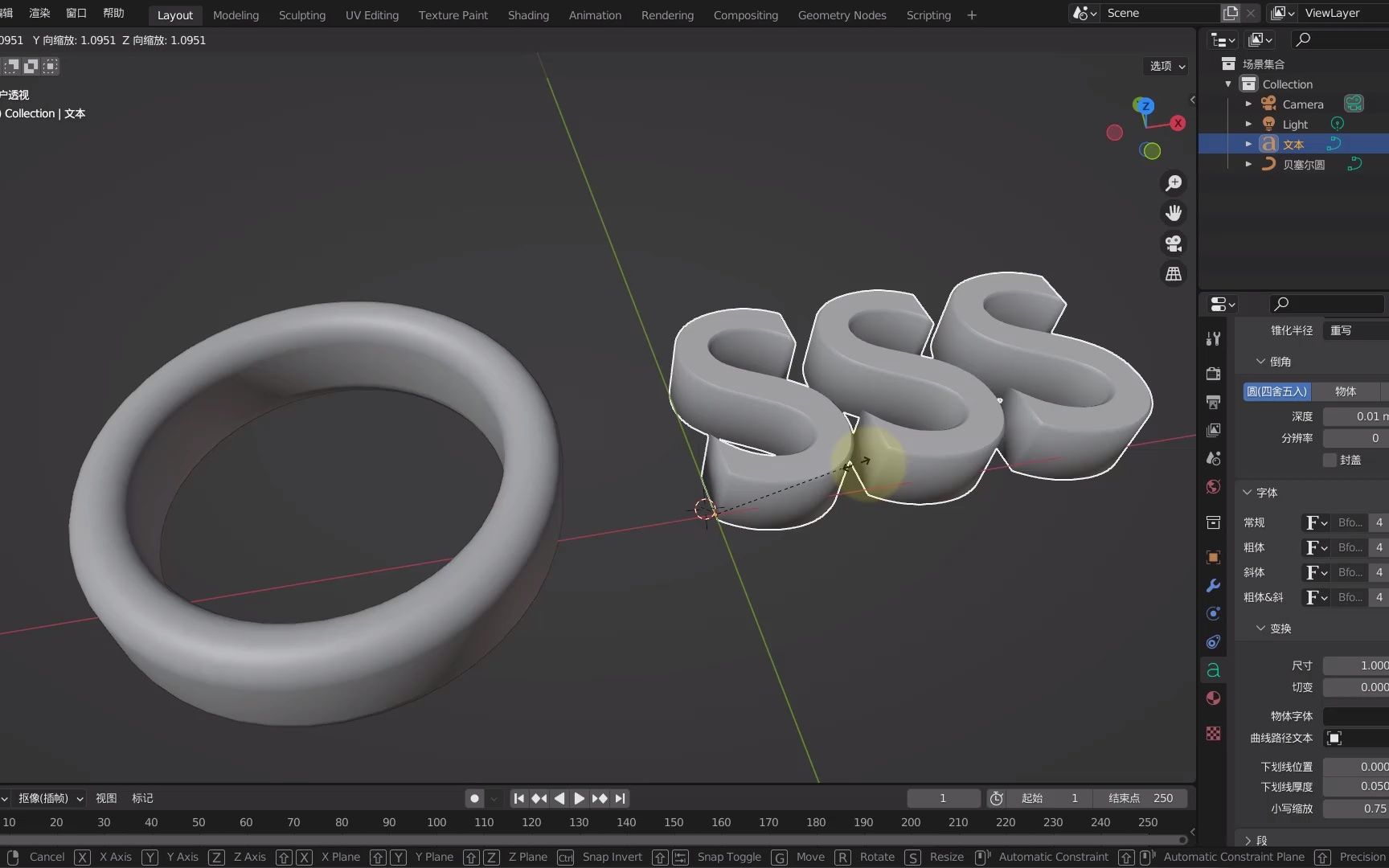Enable the 曲线路径文本 checkbox
The width and height of the screenshot is (1389, 868).
(1334, 738)
